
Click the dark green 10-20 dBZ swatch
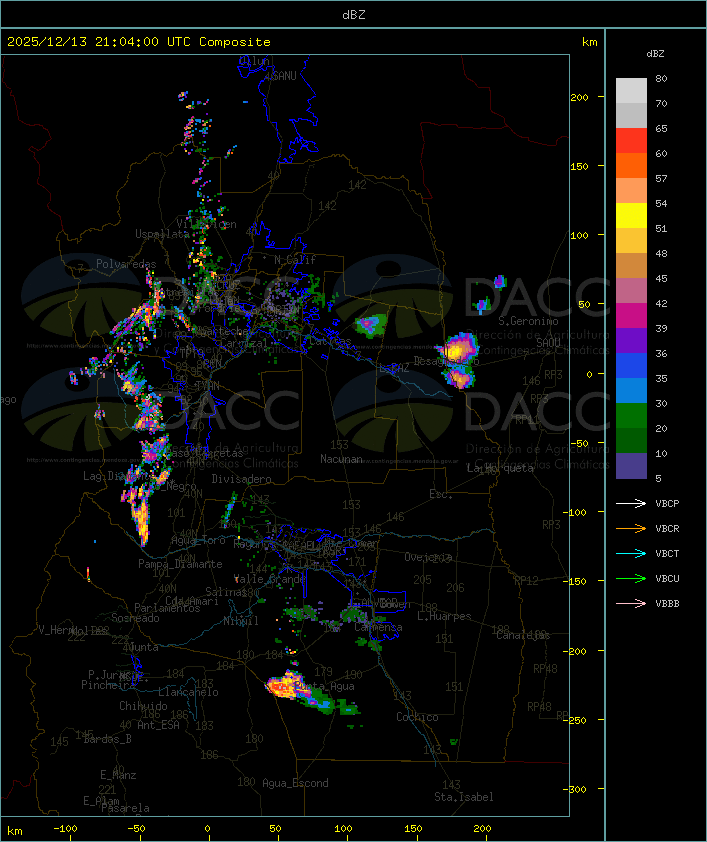(x=631, y=440)
